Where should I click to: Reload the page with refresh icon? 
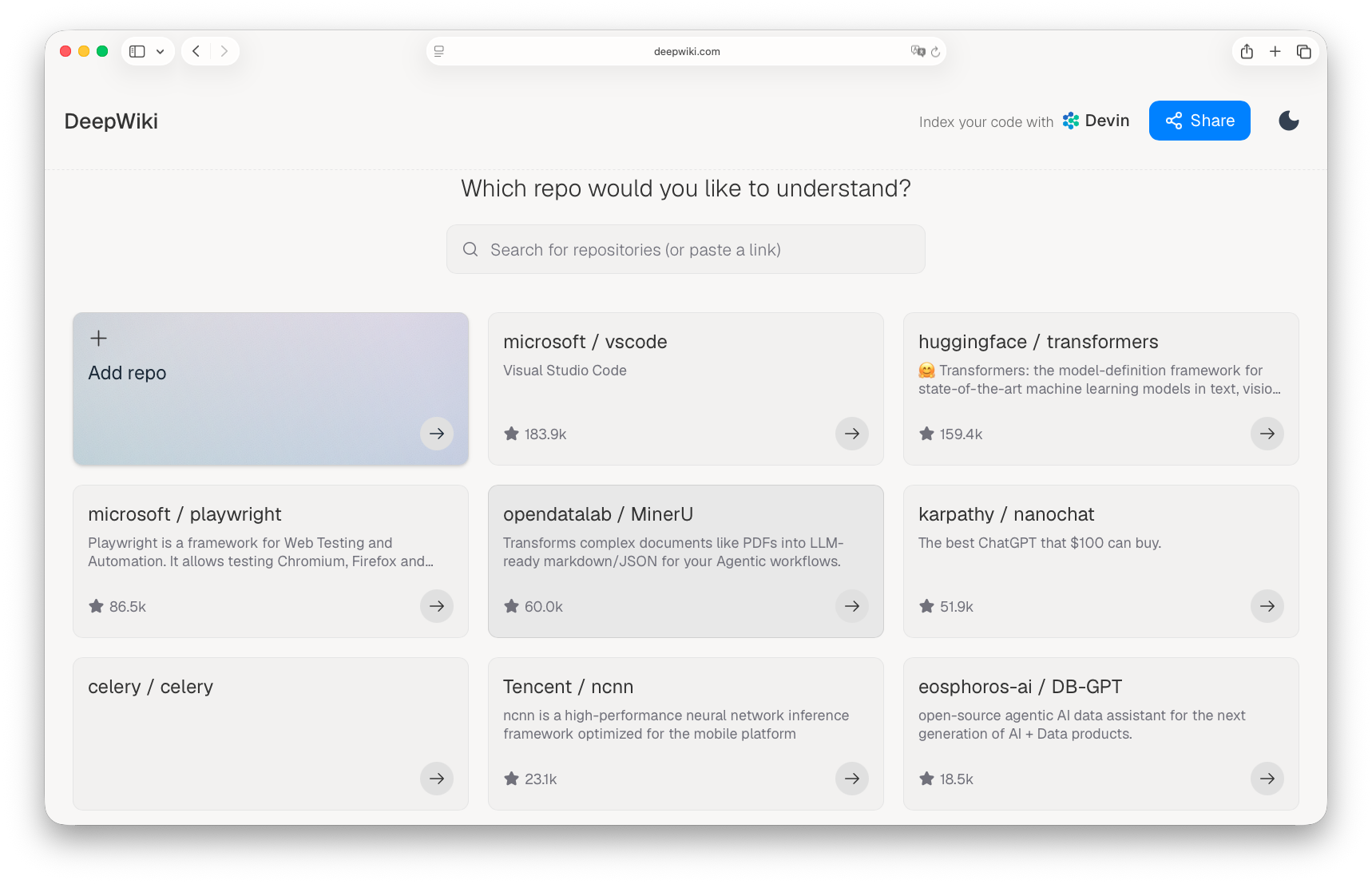(936, 52)
